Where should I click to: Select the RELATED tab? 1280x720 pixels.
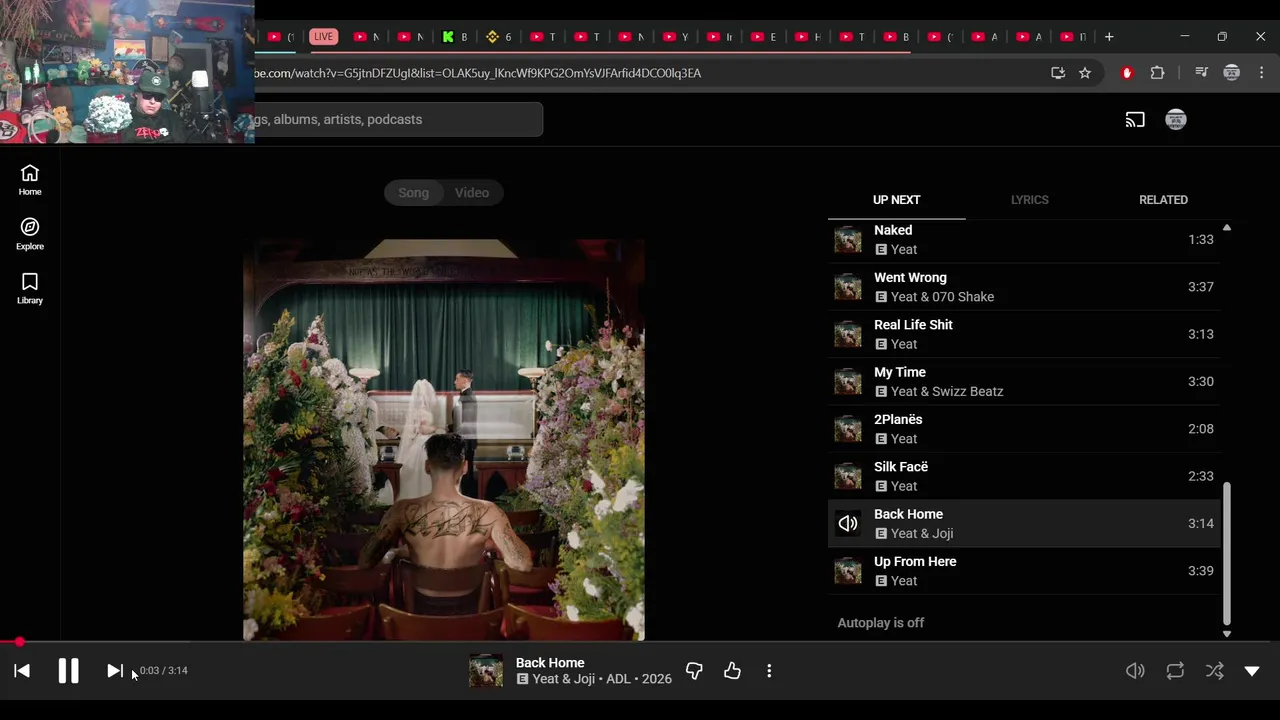(1163, 200)
